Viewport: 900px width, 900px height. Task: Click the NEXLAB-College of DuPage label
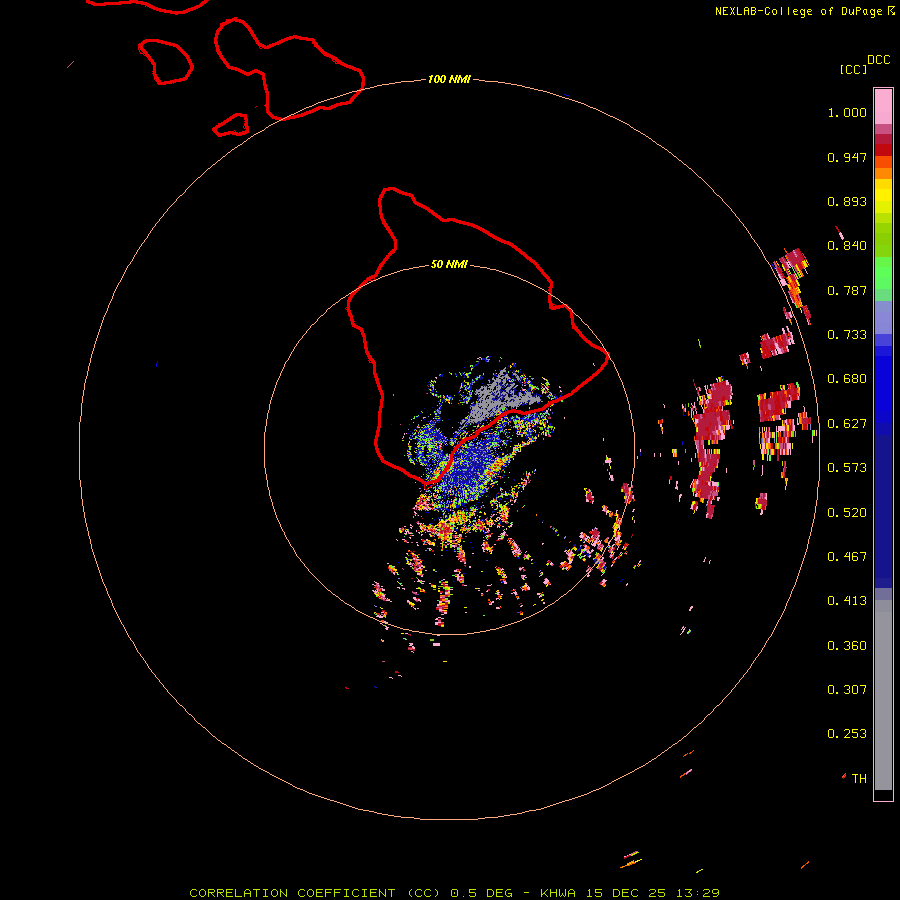[804, 11]
